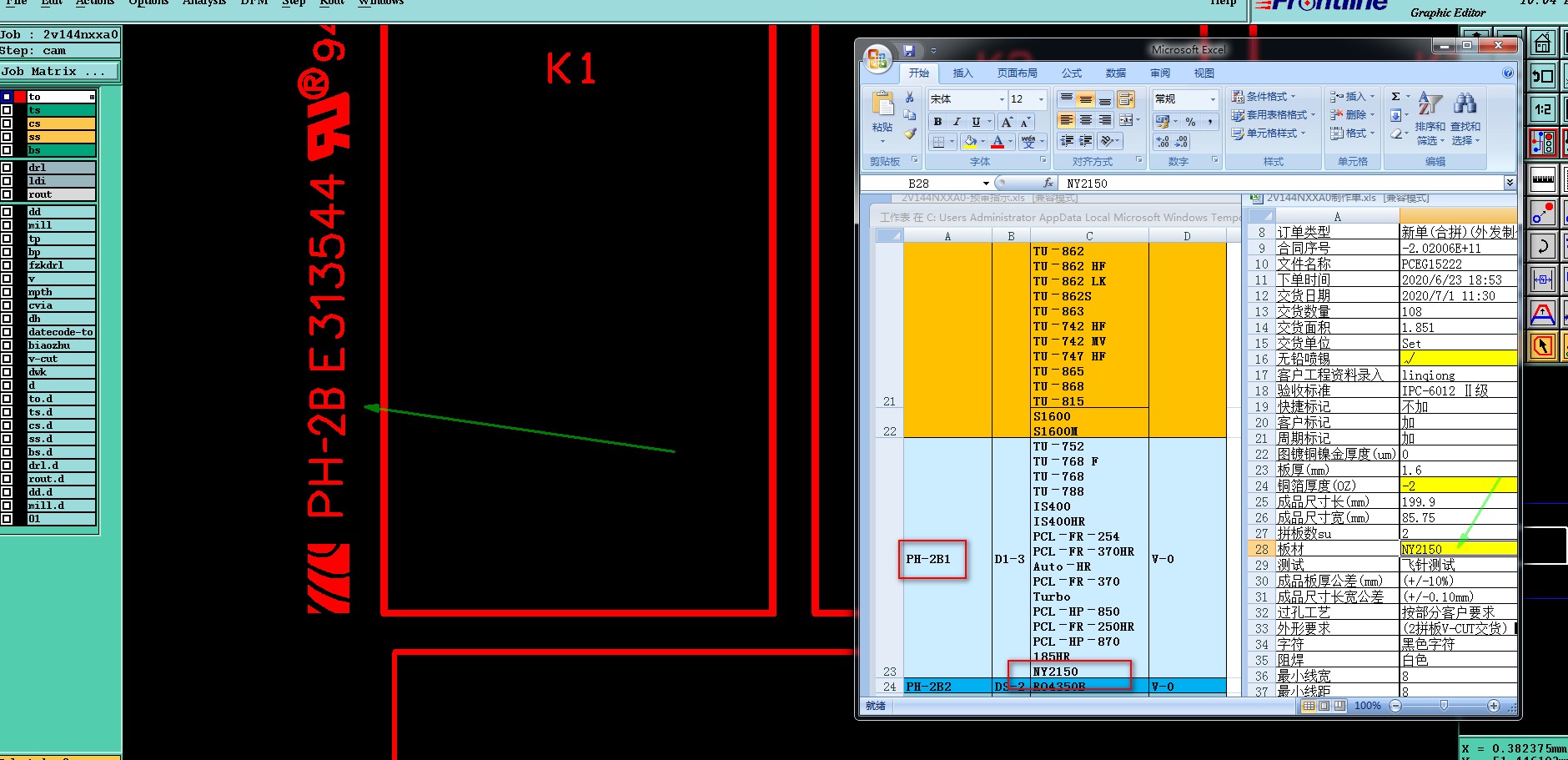Screen dimensions: 1568x760
Task: Toggle Italic formatting in Excel
Action: 957,122
